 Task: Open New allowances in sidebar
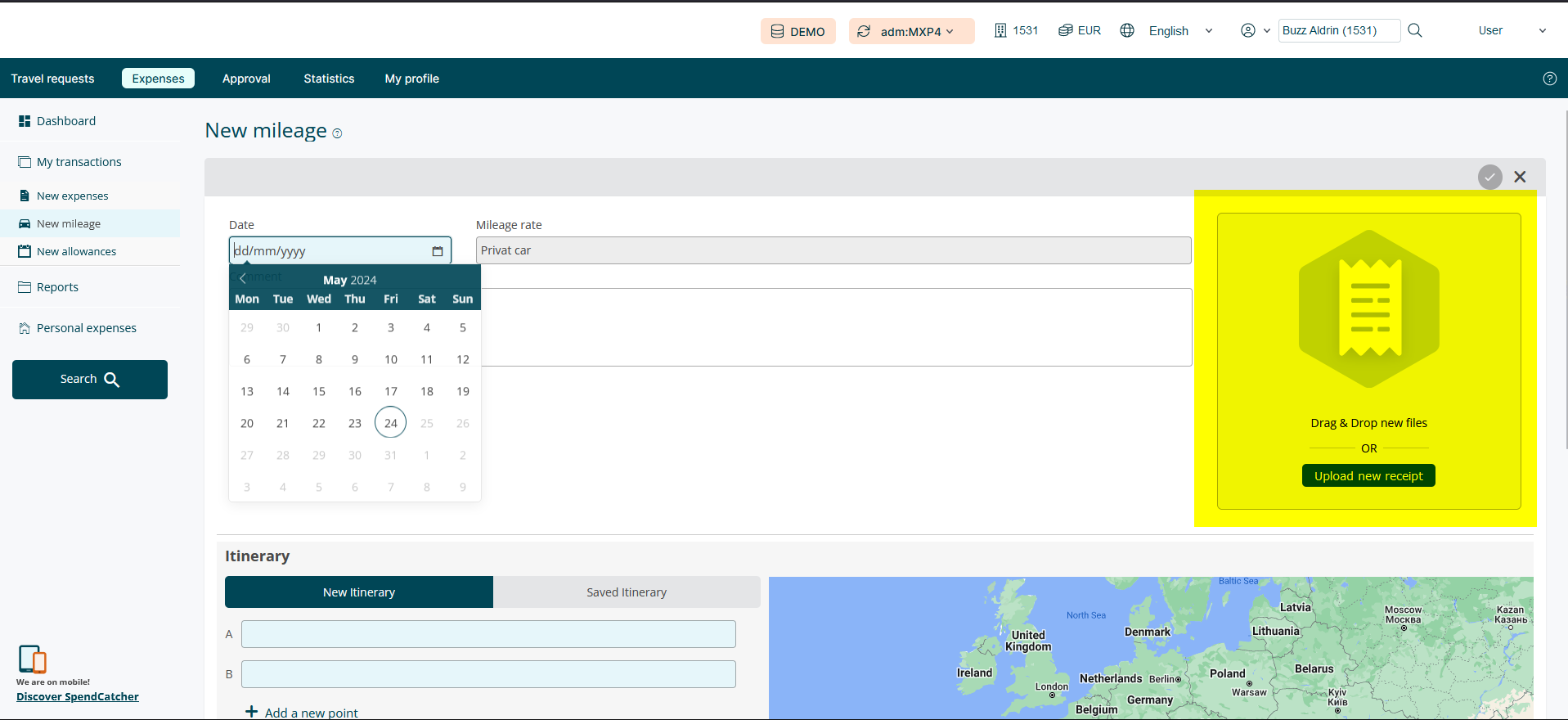click(76, 252)
